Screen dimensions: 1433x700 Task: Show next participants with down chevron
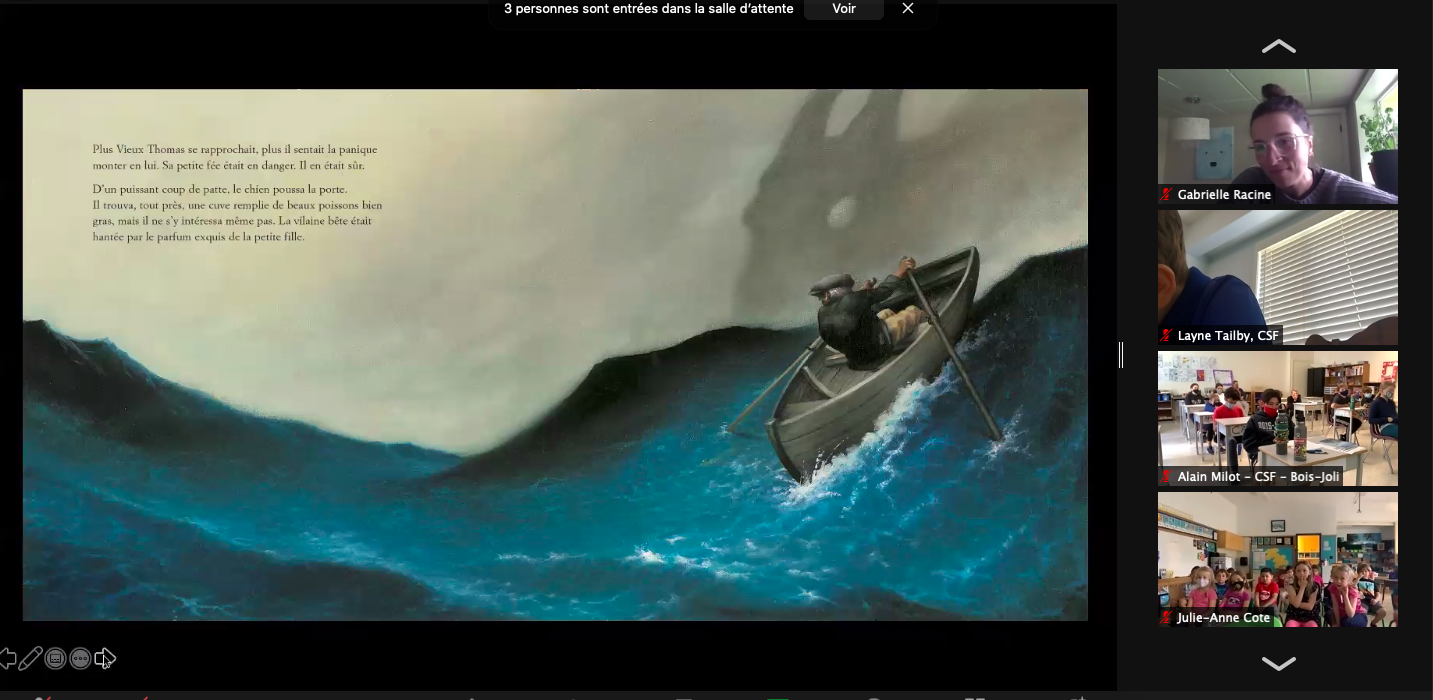(1278, 663)
